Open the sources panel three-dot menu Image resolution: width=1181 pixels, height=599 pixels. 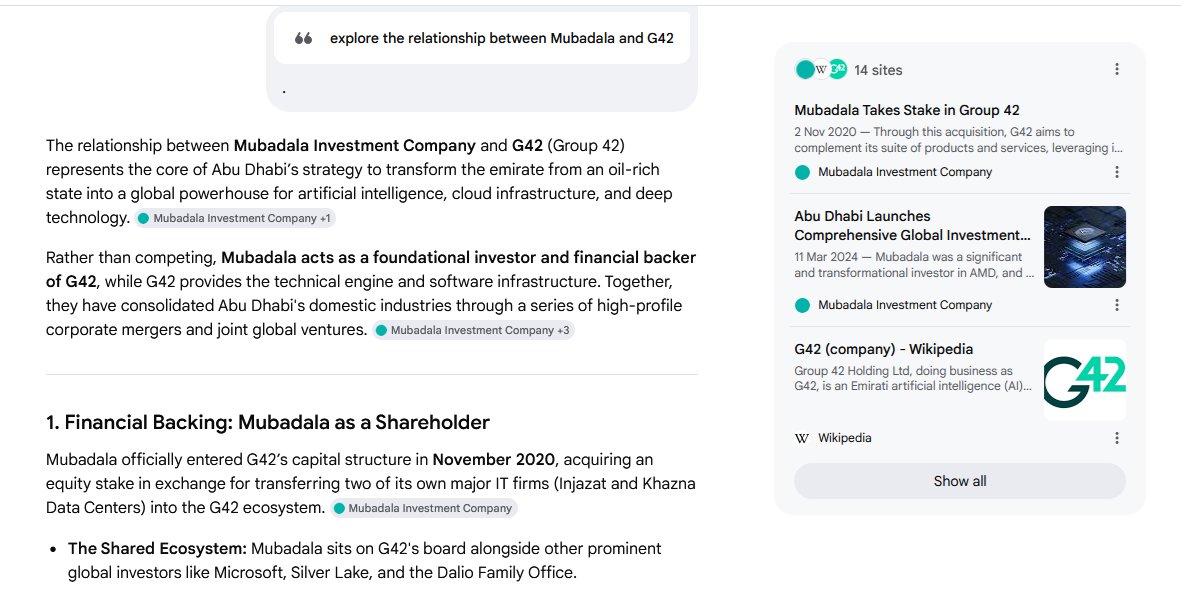coord(1116,69)
